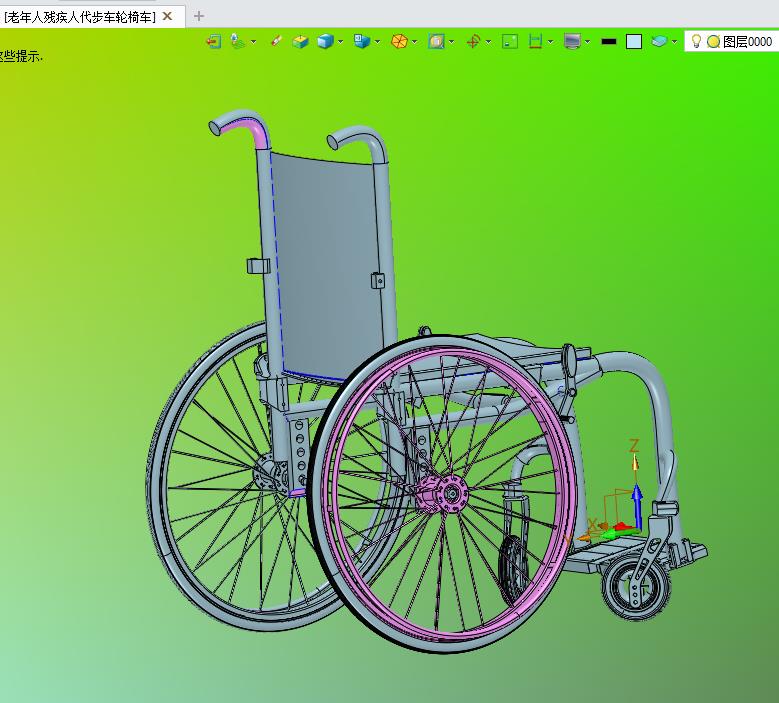
Task: Expand dropdown beside teal layer slab icon
Action: 674,42
